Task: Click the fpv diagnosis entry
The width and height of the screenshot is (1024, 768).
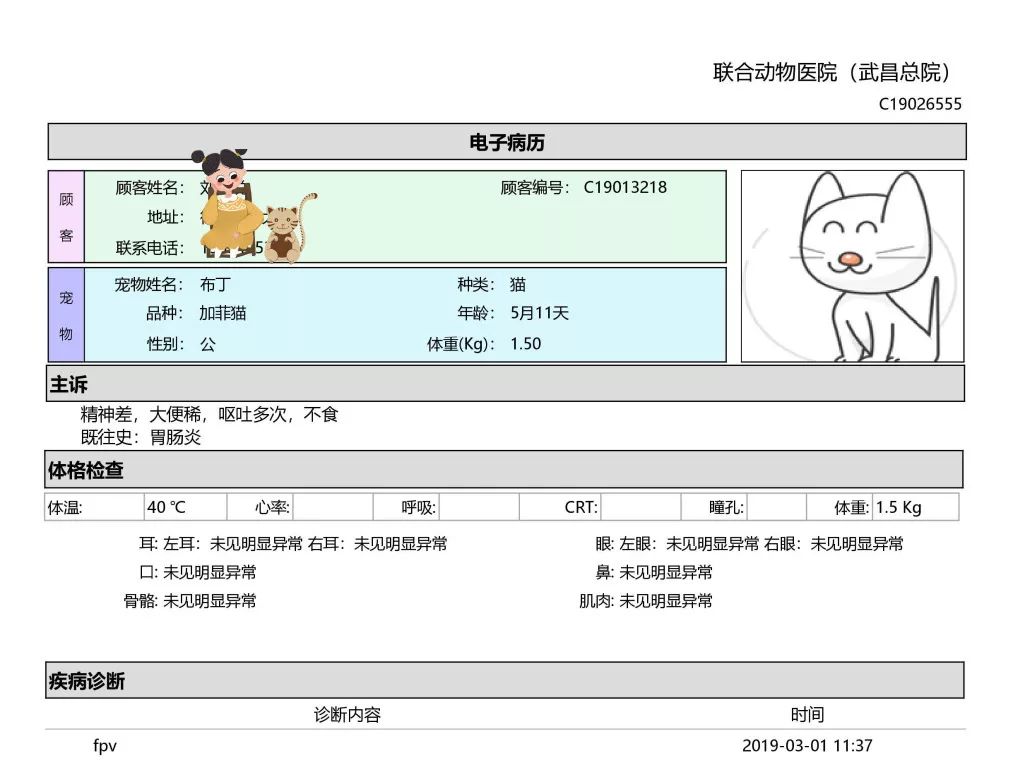Action: [103, 746]
